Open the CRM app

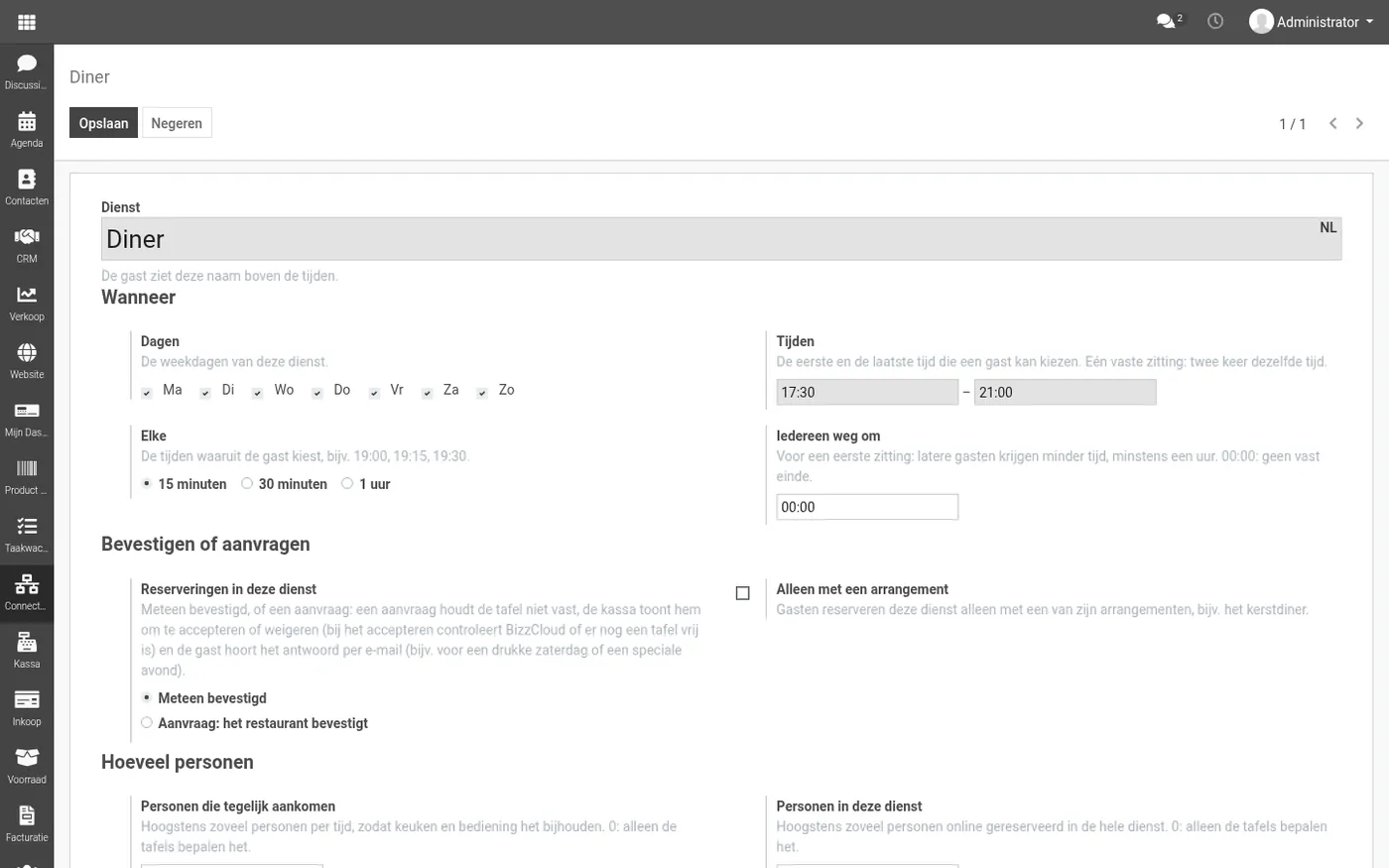[27, 246]
